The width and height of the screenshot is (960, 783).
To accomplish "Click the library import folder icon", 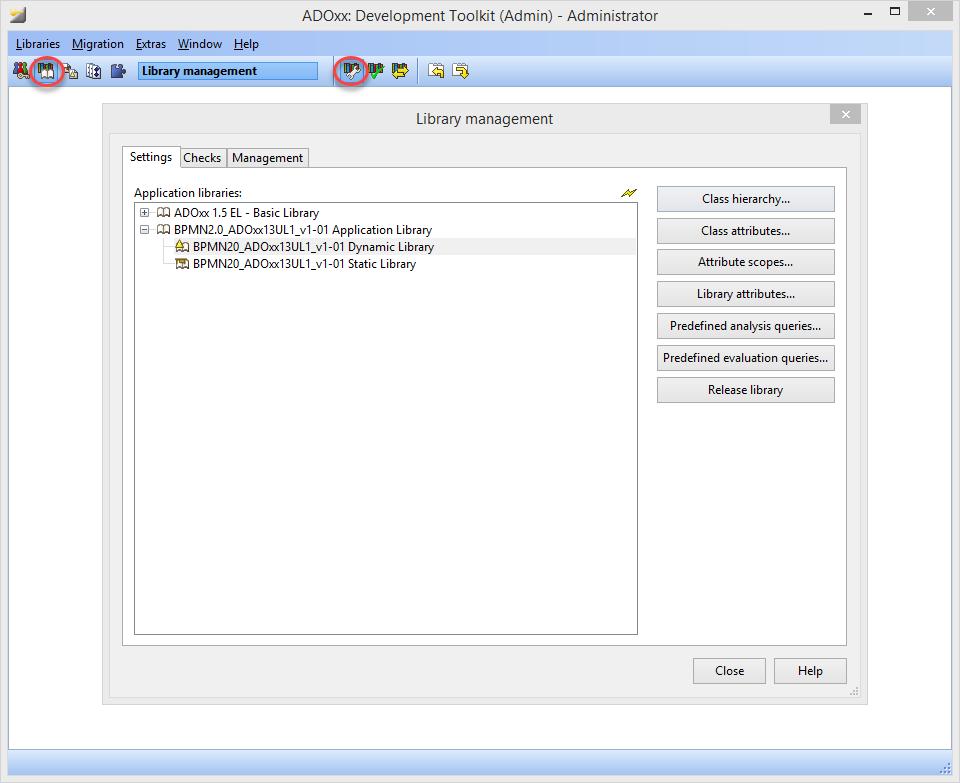I will tap(436, 71).
